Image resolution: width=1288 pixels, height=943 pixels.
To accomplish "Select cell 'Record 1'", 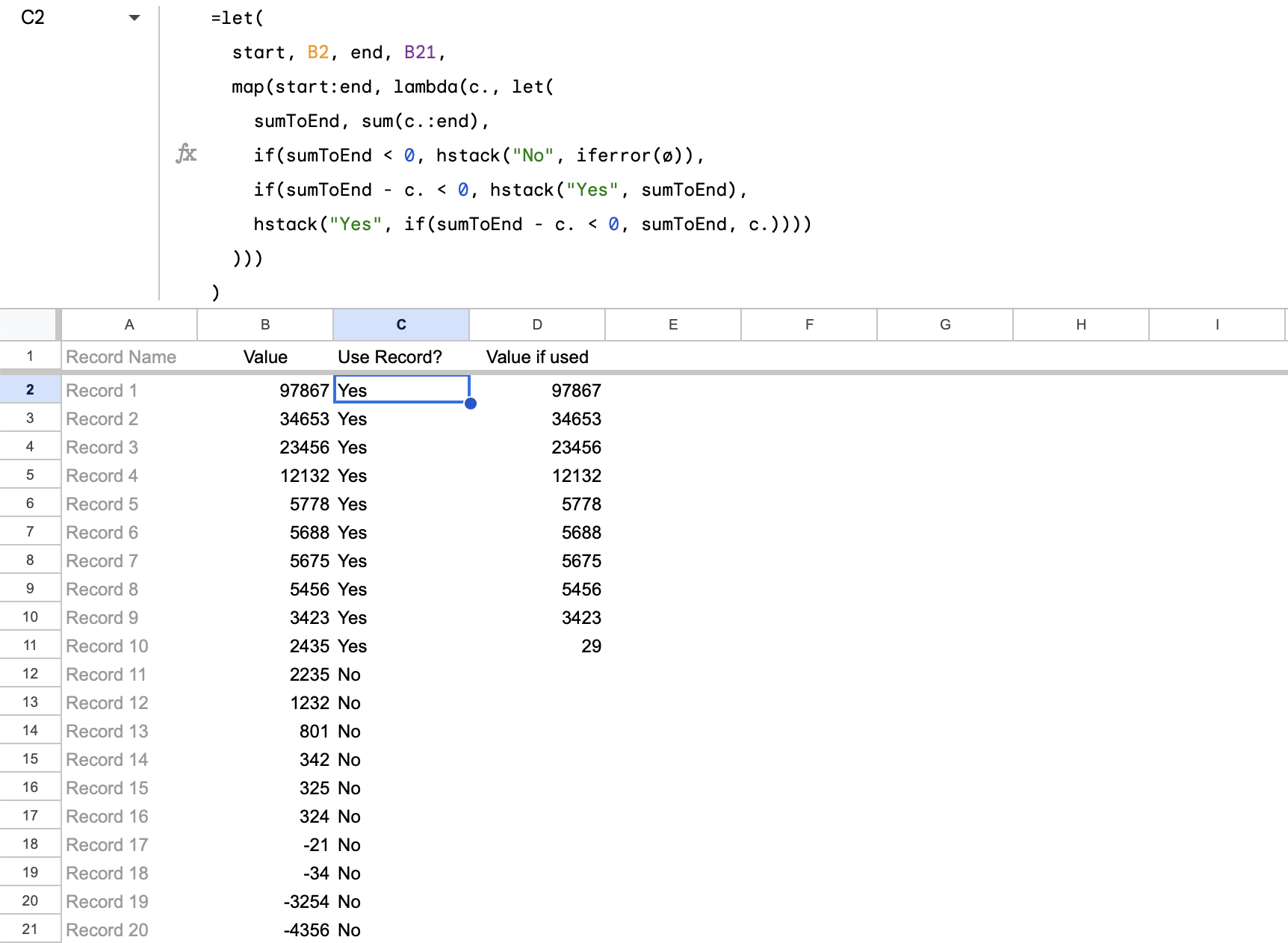I will pyautogui.click(x=129, y=390).
